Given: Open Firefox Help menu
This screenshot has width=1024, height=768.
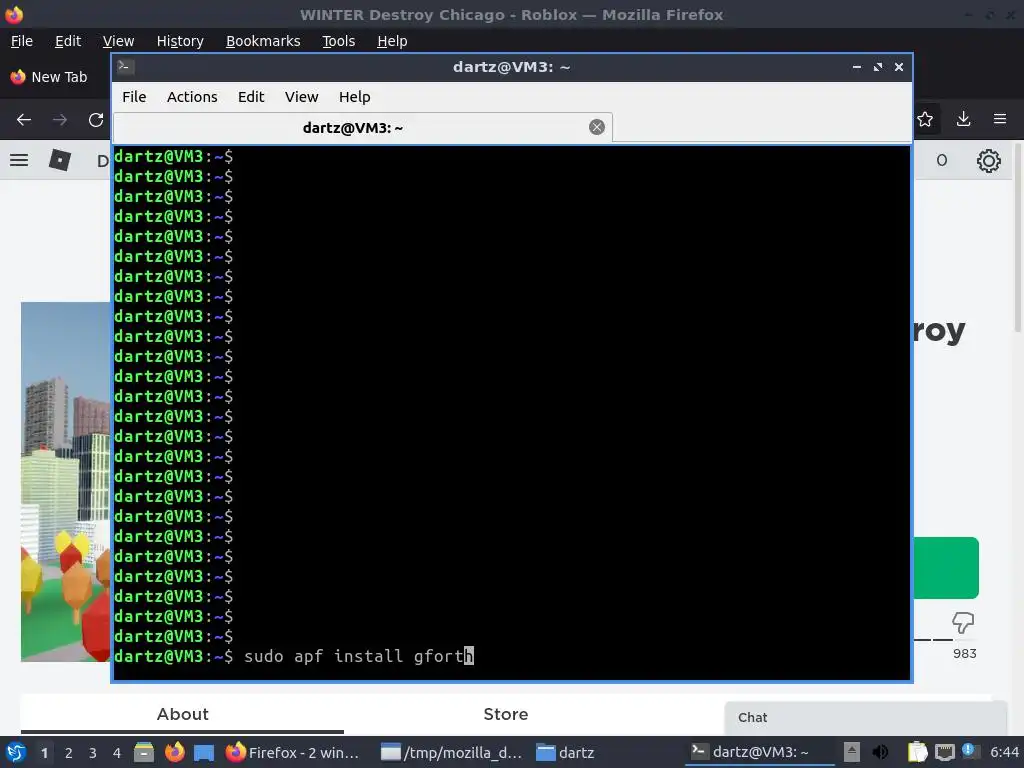Looking at the screenshot, I should [392, 41].
